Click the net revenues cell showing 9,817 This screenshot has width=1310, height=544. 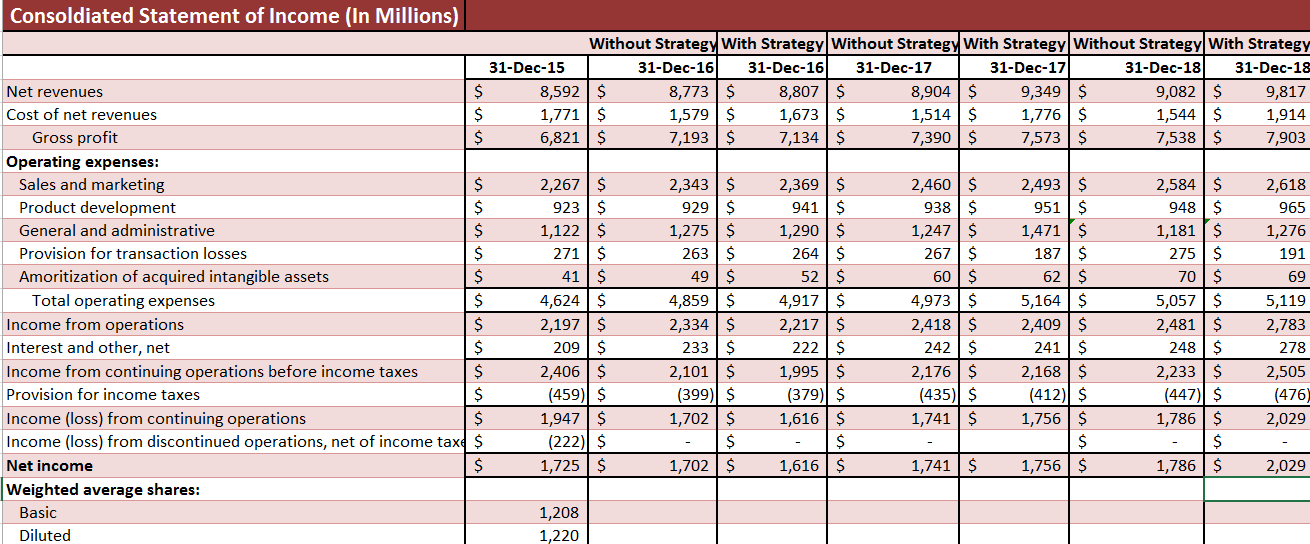[x=1285, y=91]
